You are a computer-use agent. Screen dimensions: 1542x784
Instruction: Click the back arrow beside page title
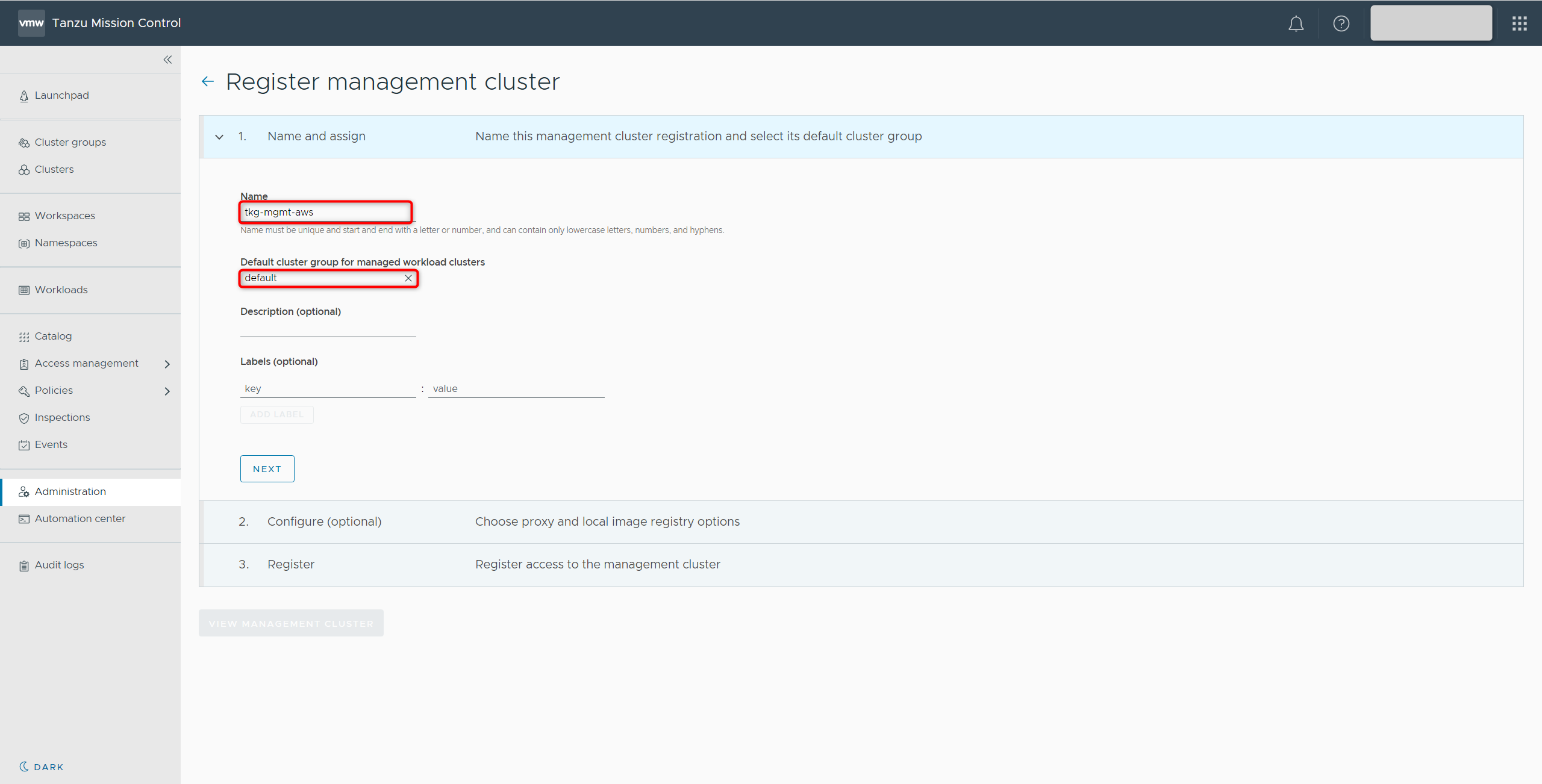pyautogui.click(x=208, y=82)
